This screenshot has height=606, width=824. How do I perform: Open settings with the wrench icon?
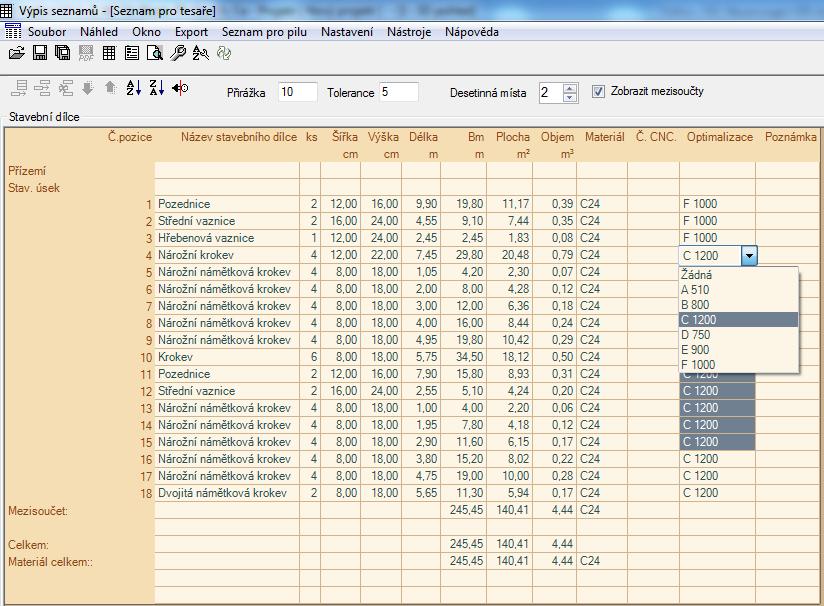click(x=178, y=53)
